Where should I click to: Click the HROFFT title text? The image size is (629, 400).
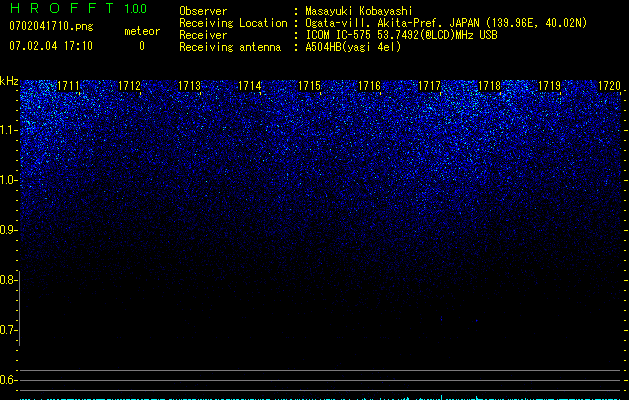tap(62, 8)
